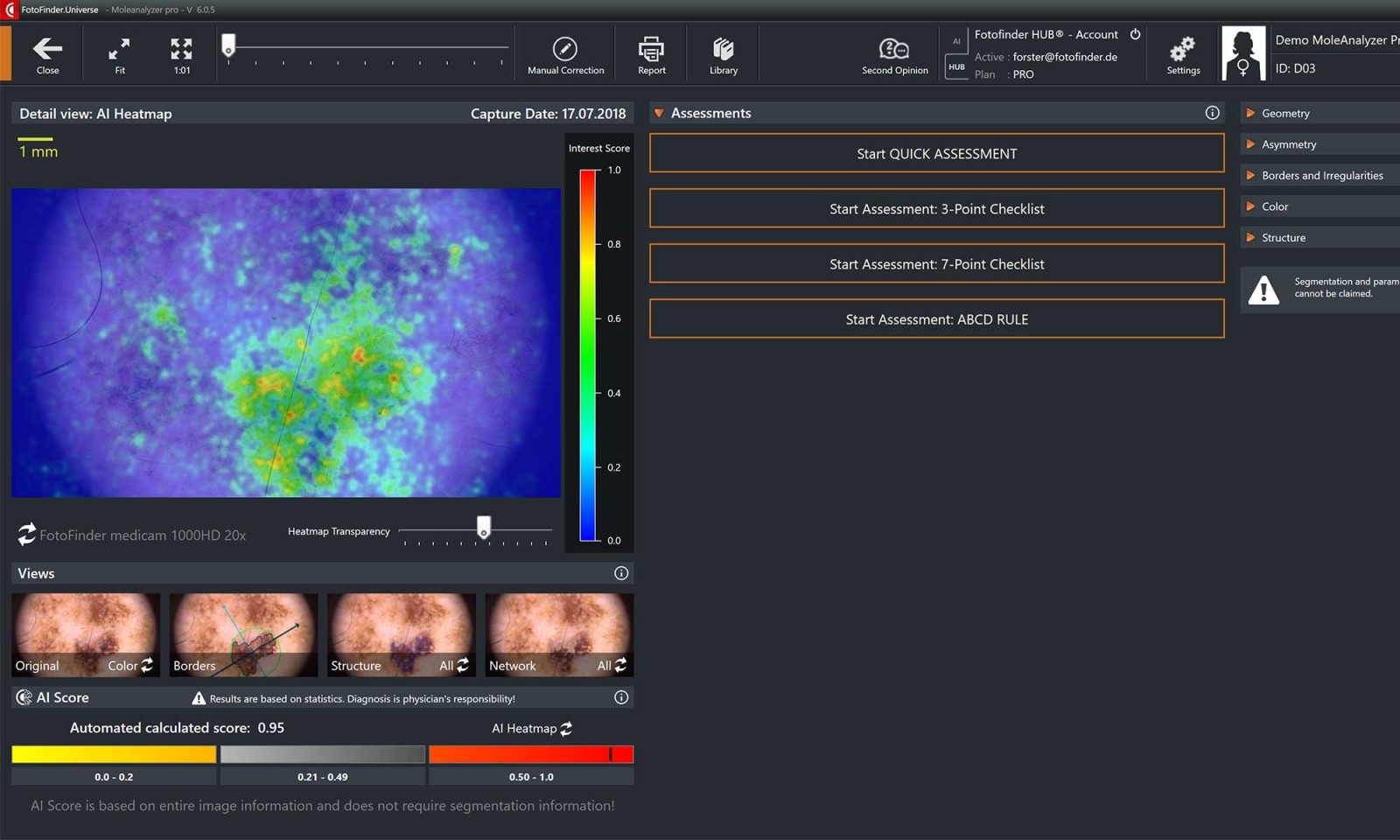Viewport: 1400px width, 840px height.
Task: Click the Assessments info icon
Action: pos(1212,113)
